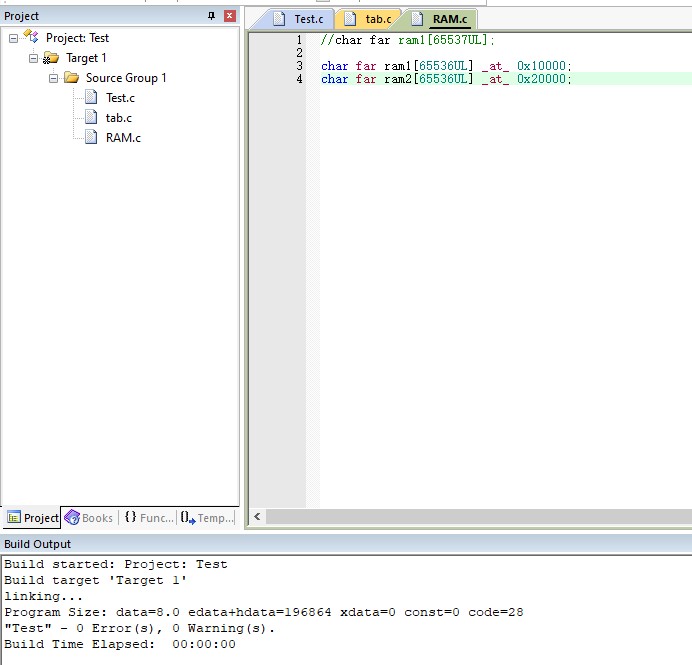Click the Source Group 1 folder icon

[x=72, y=78]
